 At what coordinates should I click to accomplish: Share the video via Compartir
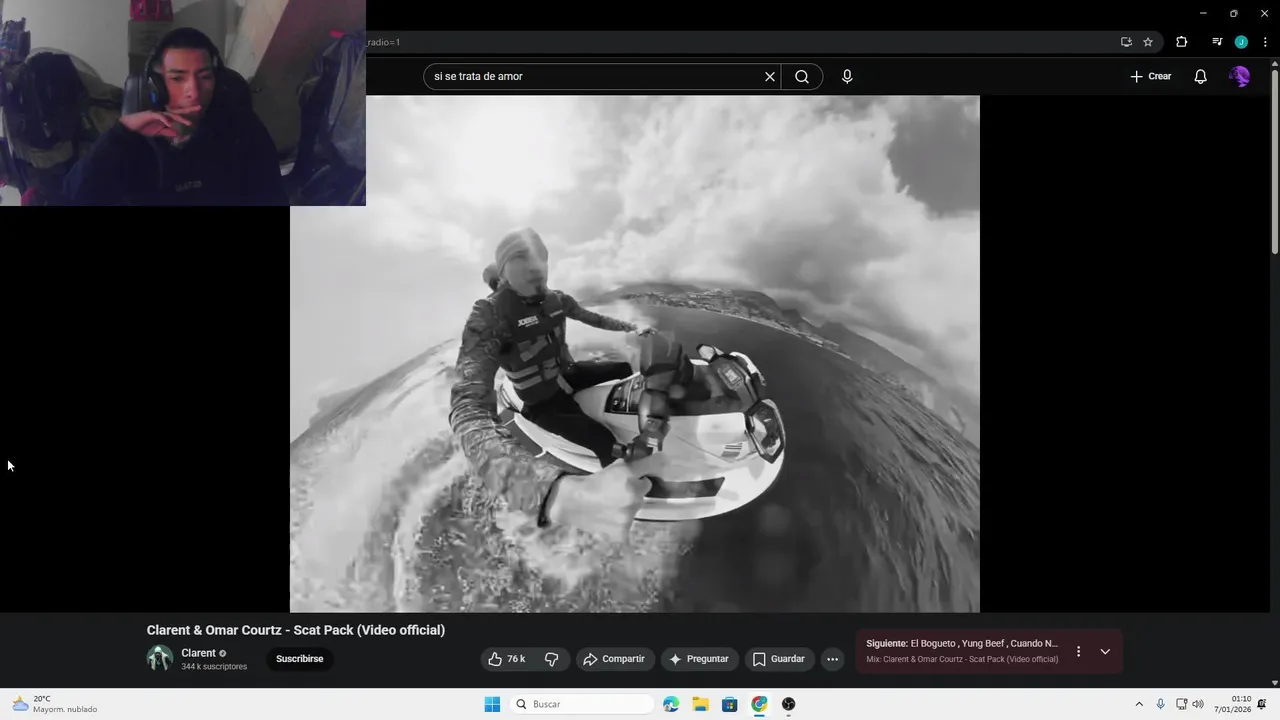(614, 659)
